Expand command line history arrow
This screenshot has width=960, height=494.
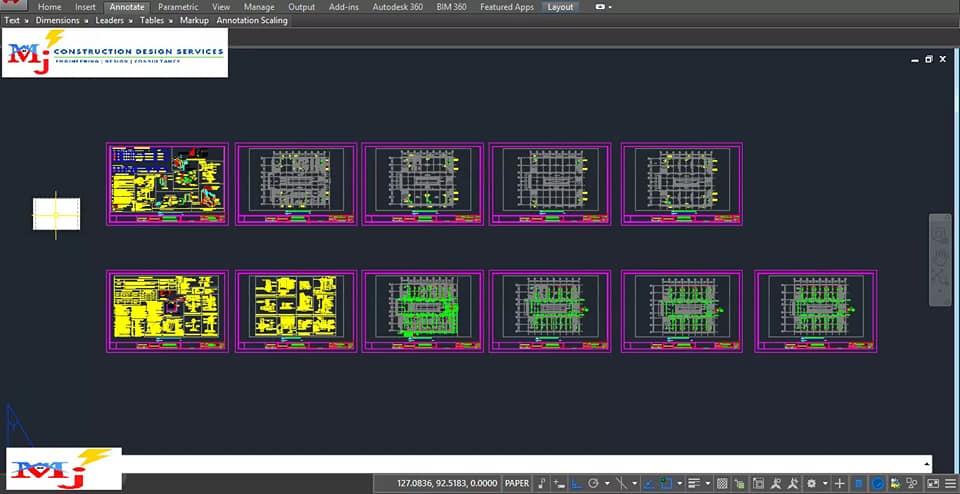pos(928,463)
